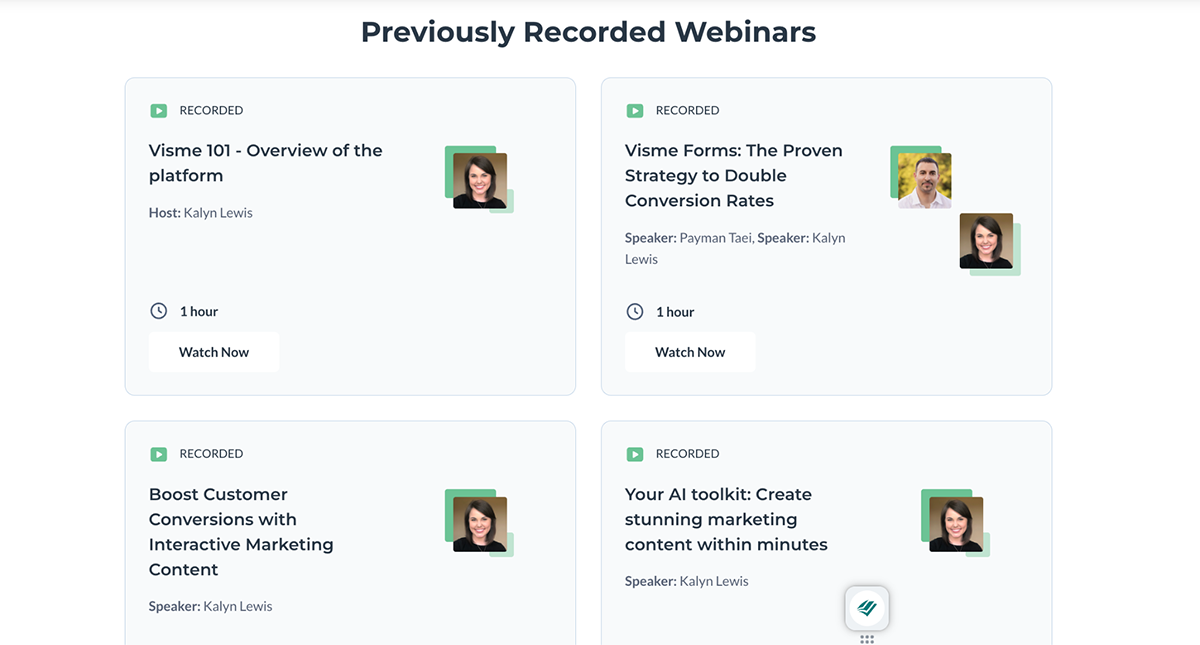Click the Previously Recorded Webinars heading
1200x645 pixels.
588,31
